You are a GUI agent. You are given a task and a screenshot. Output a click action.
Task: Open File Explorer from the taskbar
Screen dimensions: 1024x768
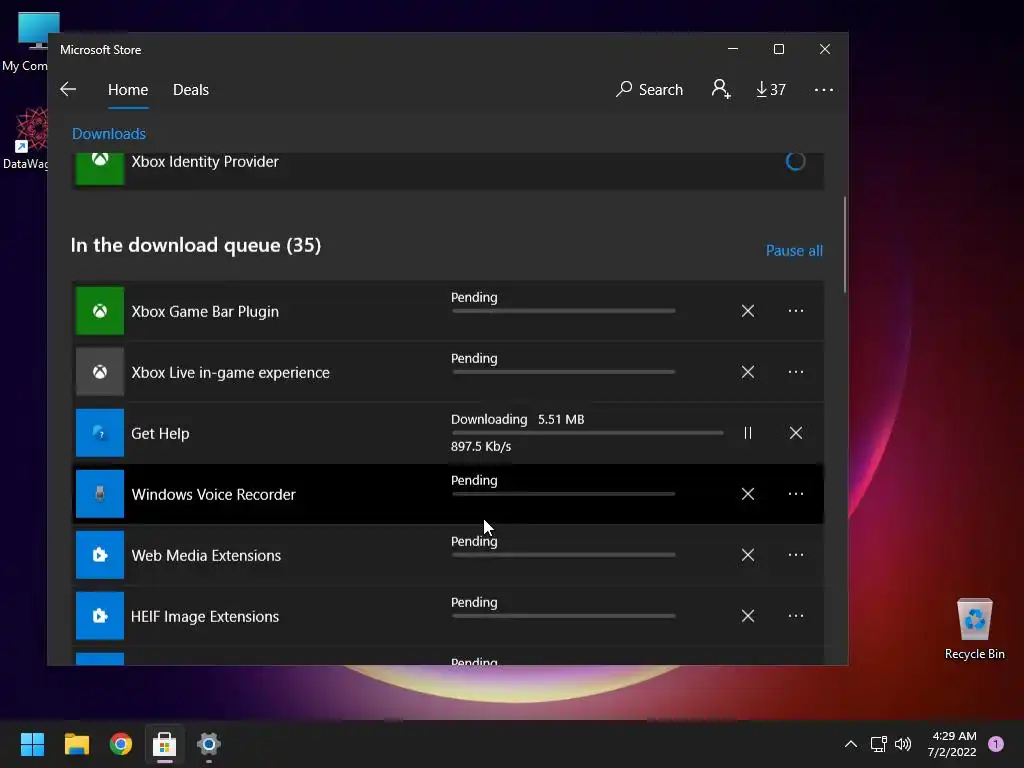76,744
